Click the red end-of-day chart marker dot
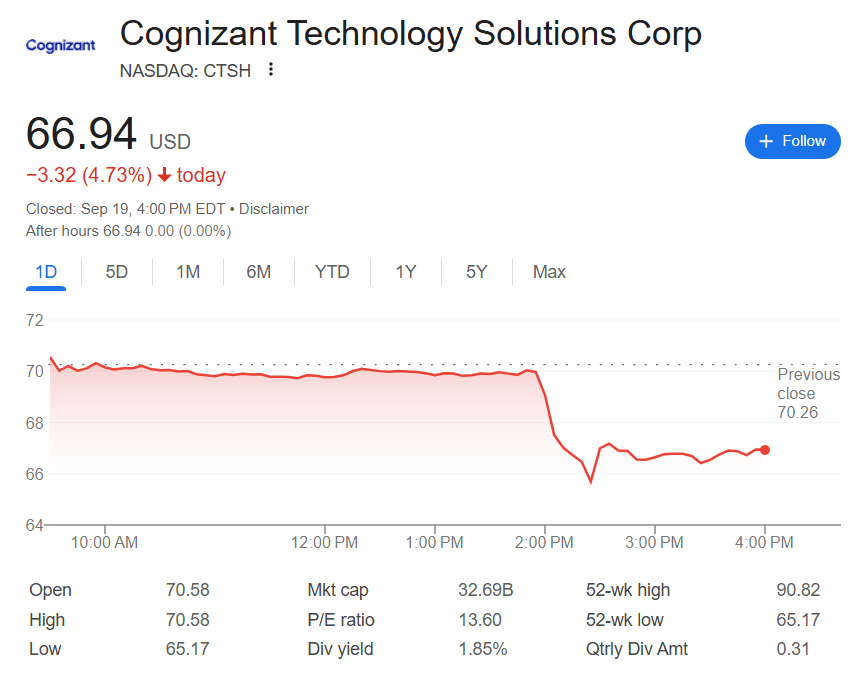The width and height of the screenshot is (852, 688). pyautogui.click(x=765, y=450)
